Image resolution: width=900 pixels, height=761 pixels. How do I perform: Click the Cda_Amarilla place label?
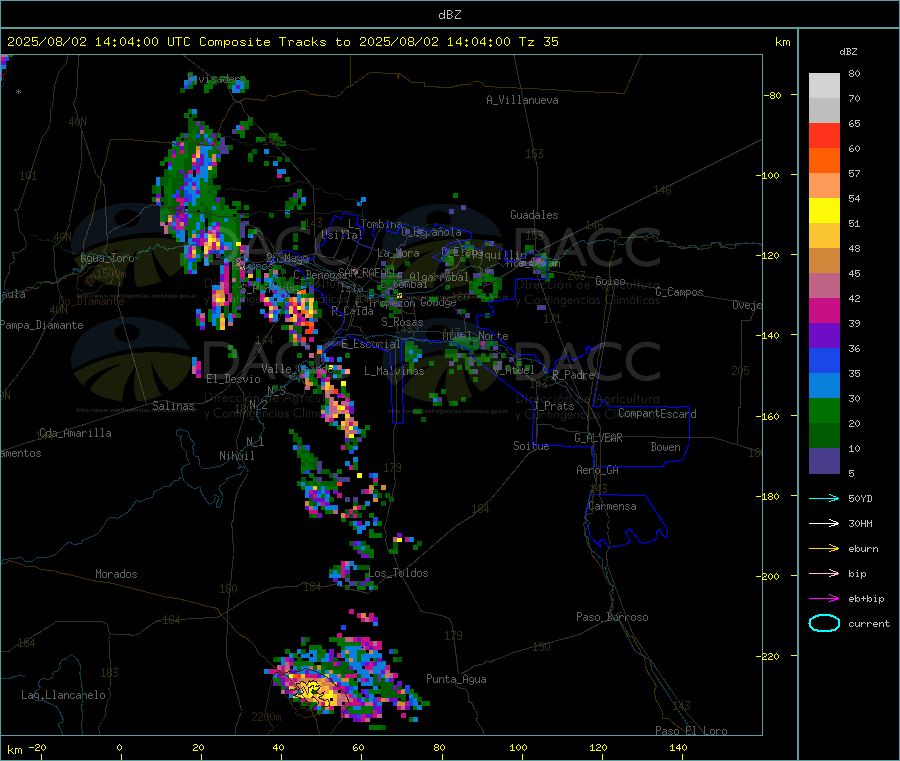[x=75, y=433]
